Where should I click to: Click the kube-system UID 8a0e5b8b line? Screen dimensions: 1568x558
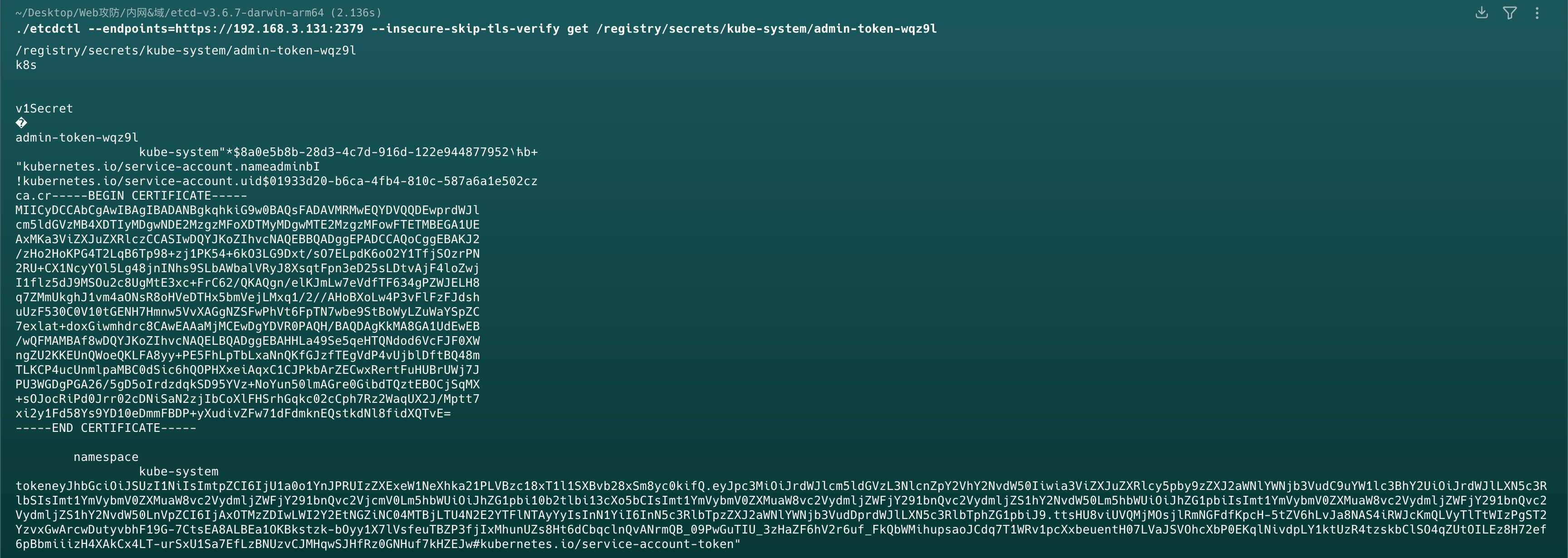pyautogui.click(x=338, y=152)
